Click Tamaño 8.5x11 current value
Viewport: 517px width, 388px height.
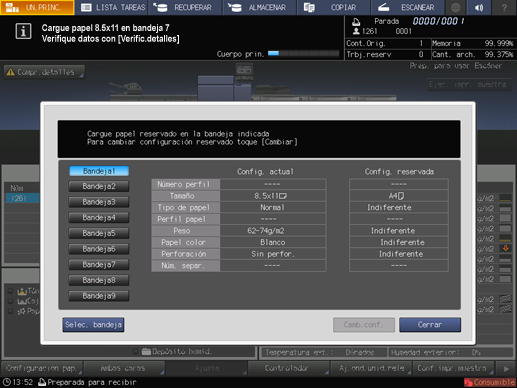[x=273, y=196]
